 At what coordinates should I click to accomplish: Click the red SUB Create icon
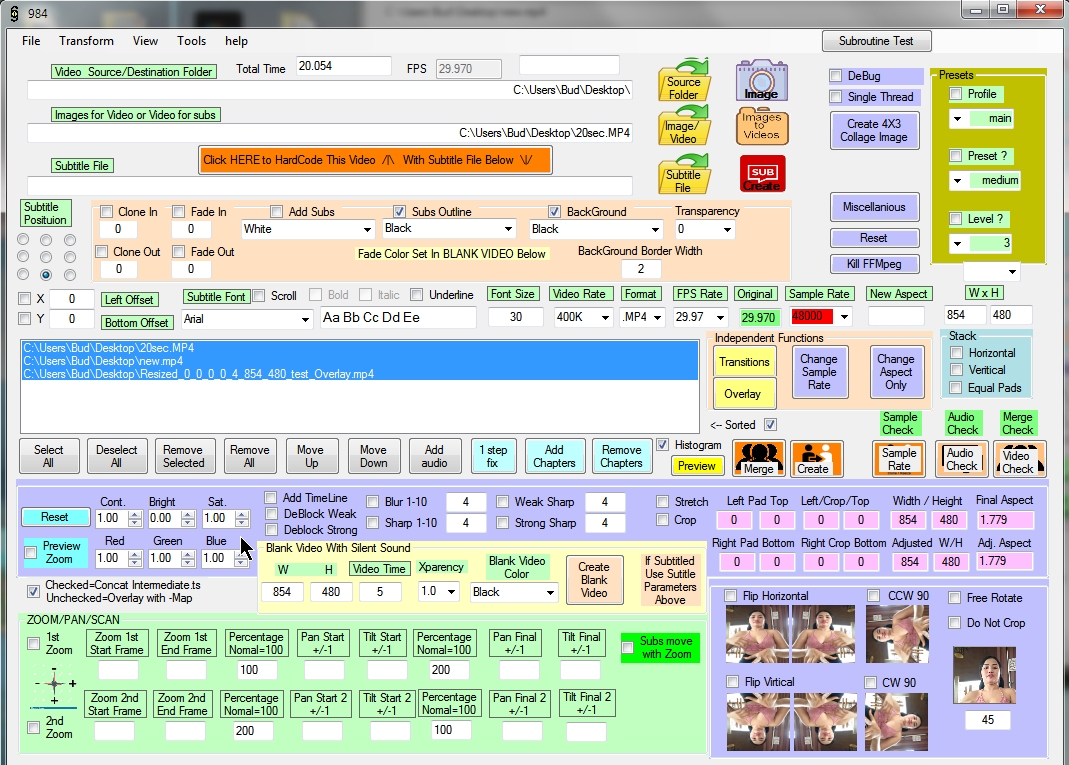click(x=762, y=174)
